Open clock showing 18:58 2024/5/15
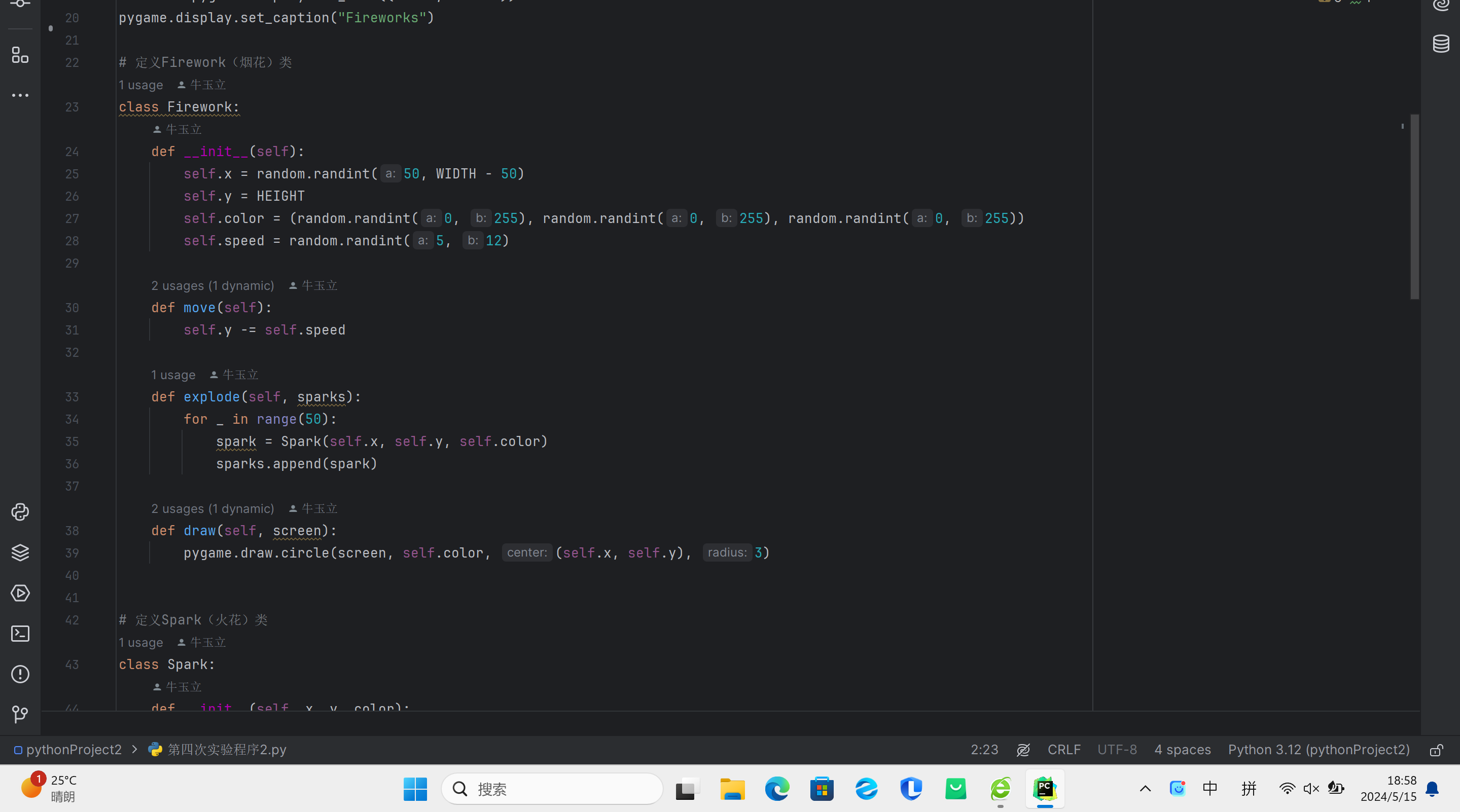Viewport: 1460px width, 812px height. pyautogui.click(x=1388, y=789)
